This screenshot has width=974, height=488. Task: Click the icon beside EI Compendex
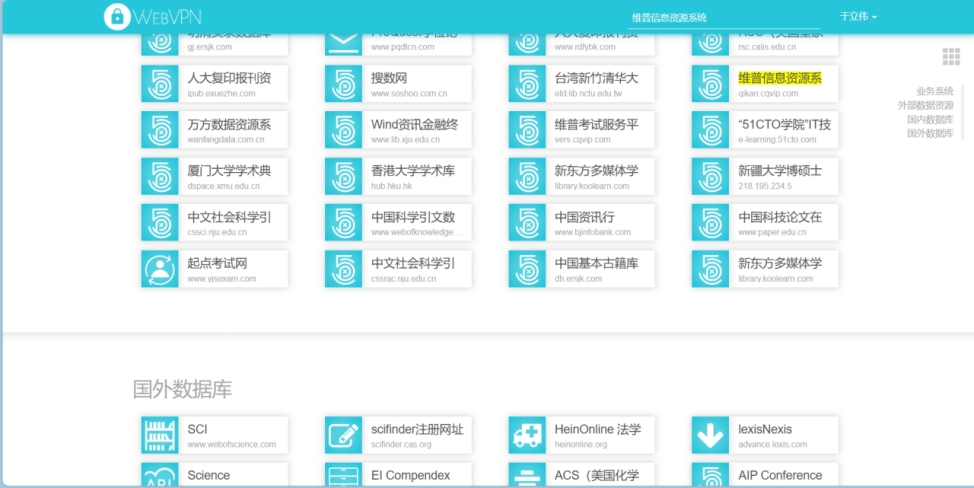coord(344,475)
